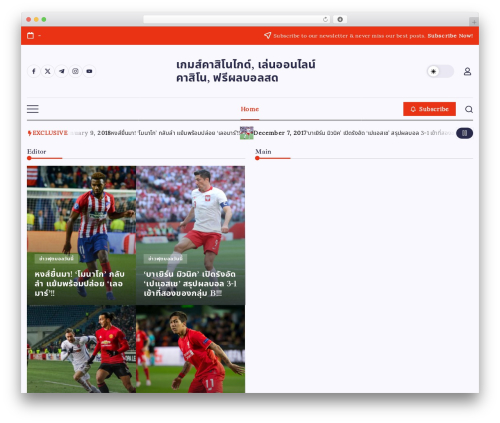500x423 pixels.
Task: Open the Instagram social icon
Action: click(x=75, y=71)
